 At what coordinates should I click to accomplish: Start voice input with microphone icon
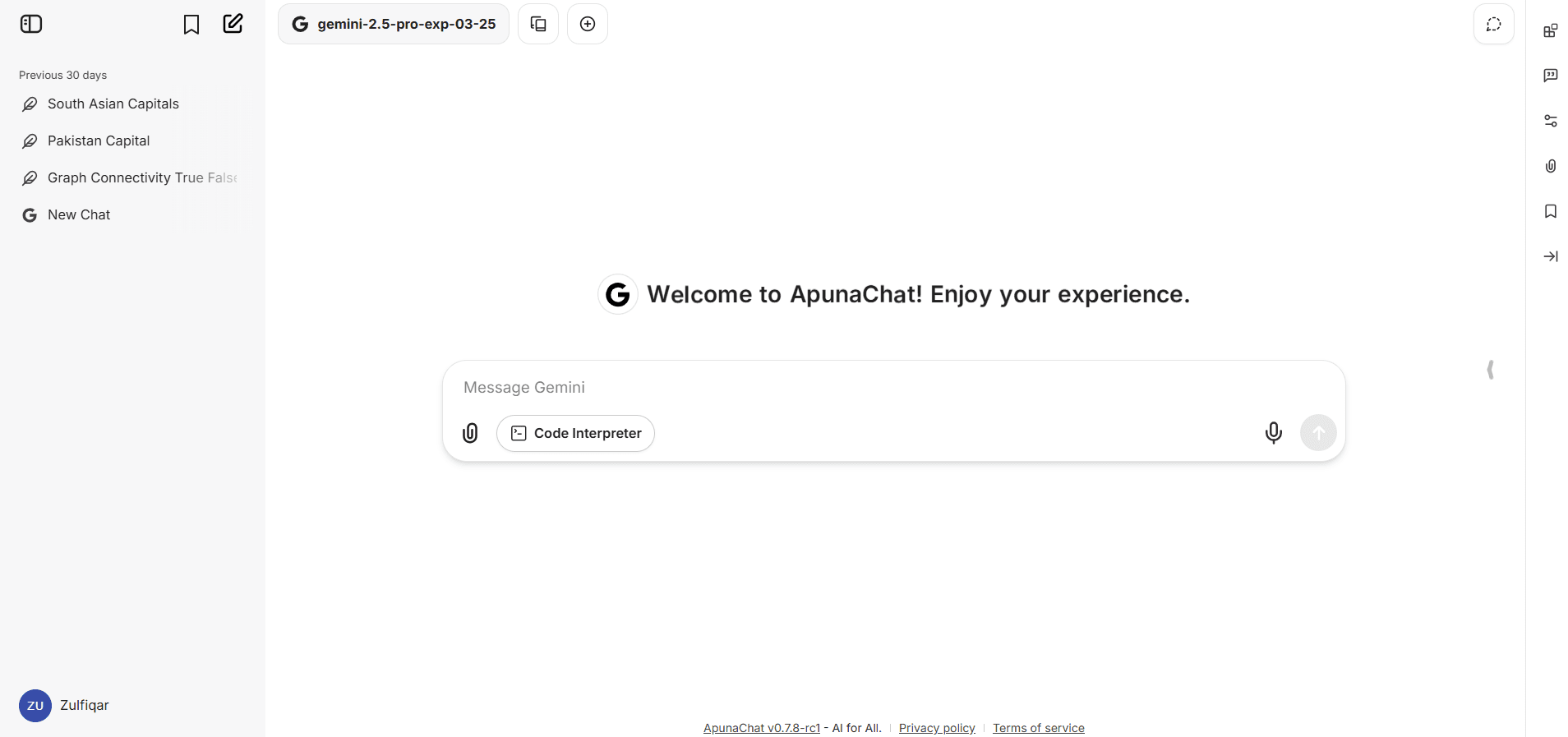point(1274,432)
